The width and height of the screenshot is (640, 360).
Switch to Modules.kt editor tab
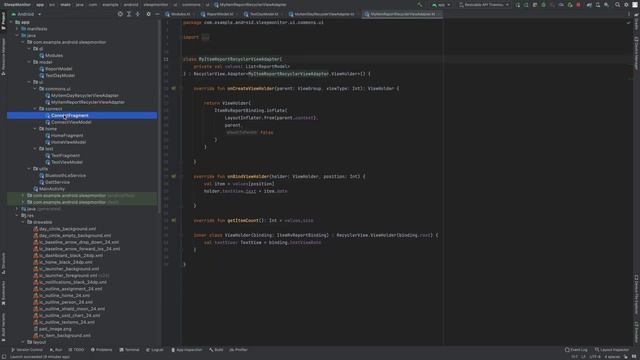178,14
